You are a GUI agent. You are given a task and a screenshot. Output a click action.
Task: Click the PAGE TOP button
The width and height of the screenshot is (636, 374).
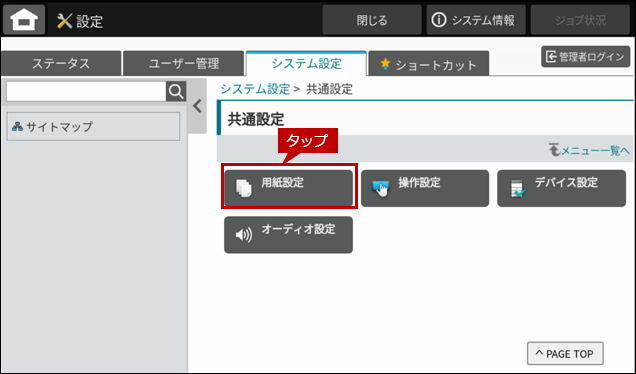coord(565,354)
